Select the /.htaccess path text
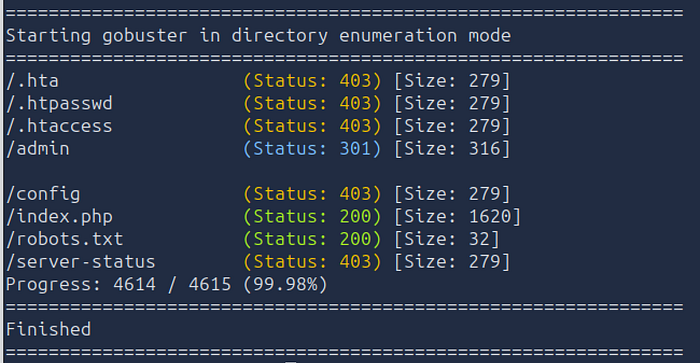Image resolution: width=700 pixels, height=363 pixels. 59,126
